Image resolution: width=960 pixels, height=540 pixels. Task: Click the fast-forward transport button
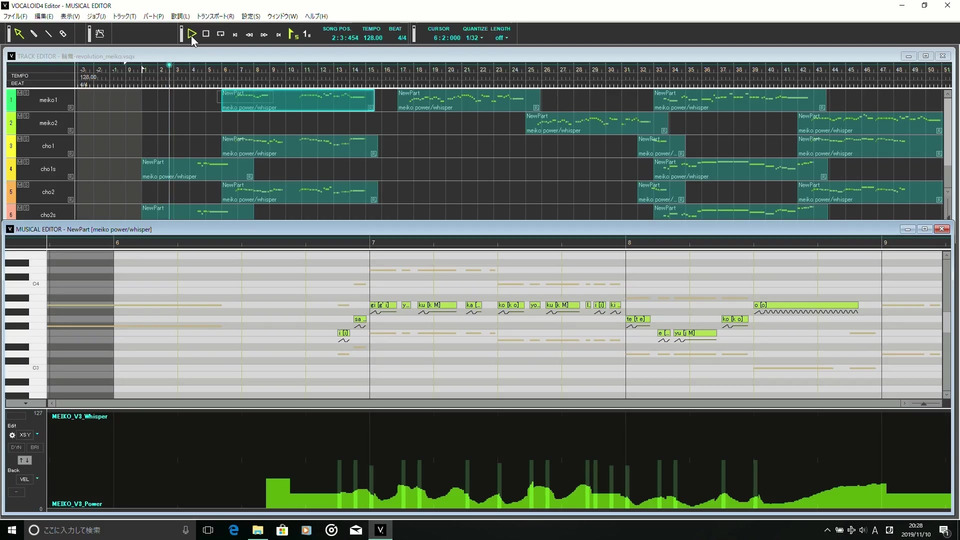tap(264, 35)
